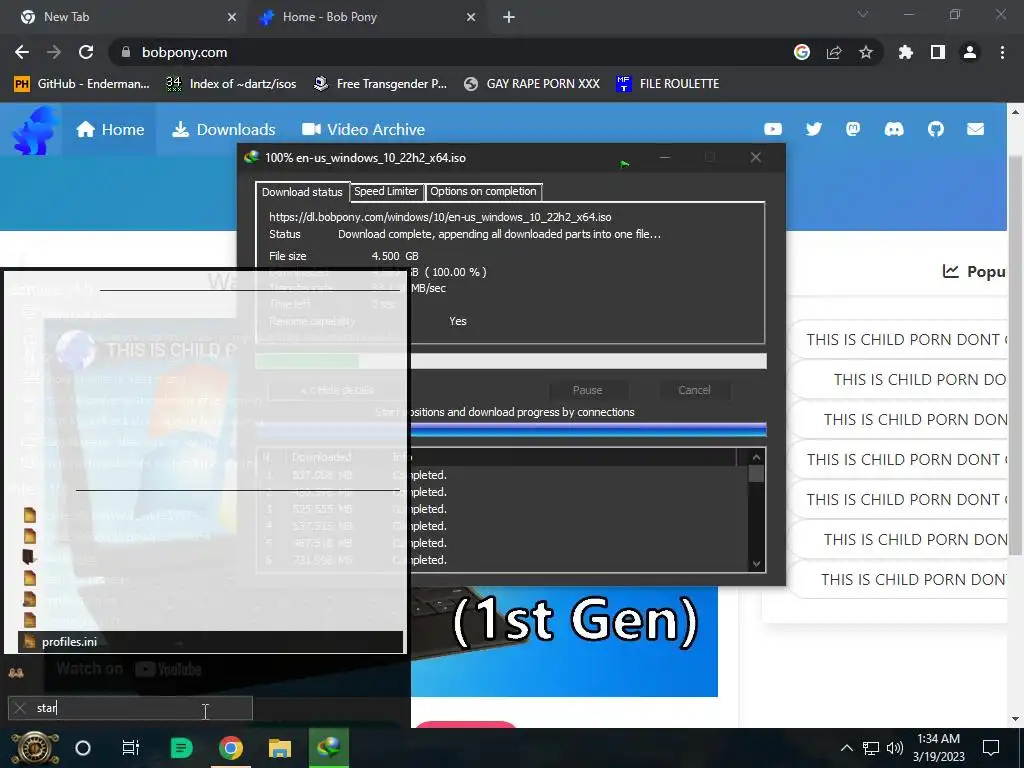This screenshot has width=1024, height=768.
Task: Open Internet Download Manager taskbar icon
Action: click(328, 748)
